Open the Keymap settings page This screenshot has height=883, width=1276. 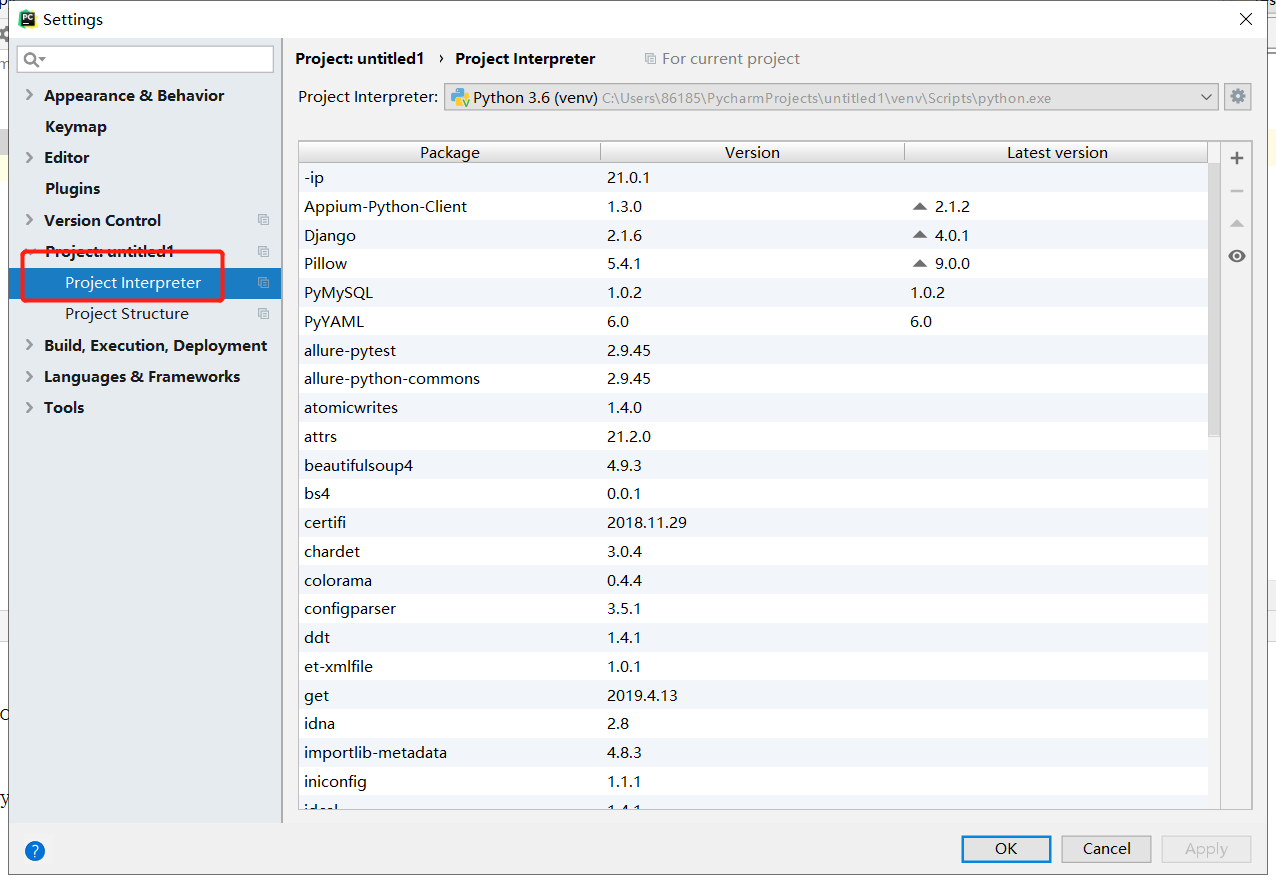(x=76, y=126)
